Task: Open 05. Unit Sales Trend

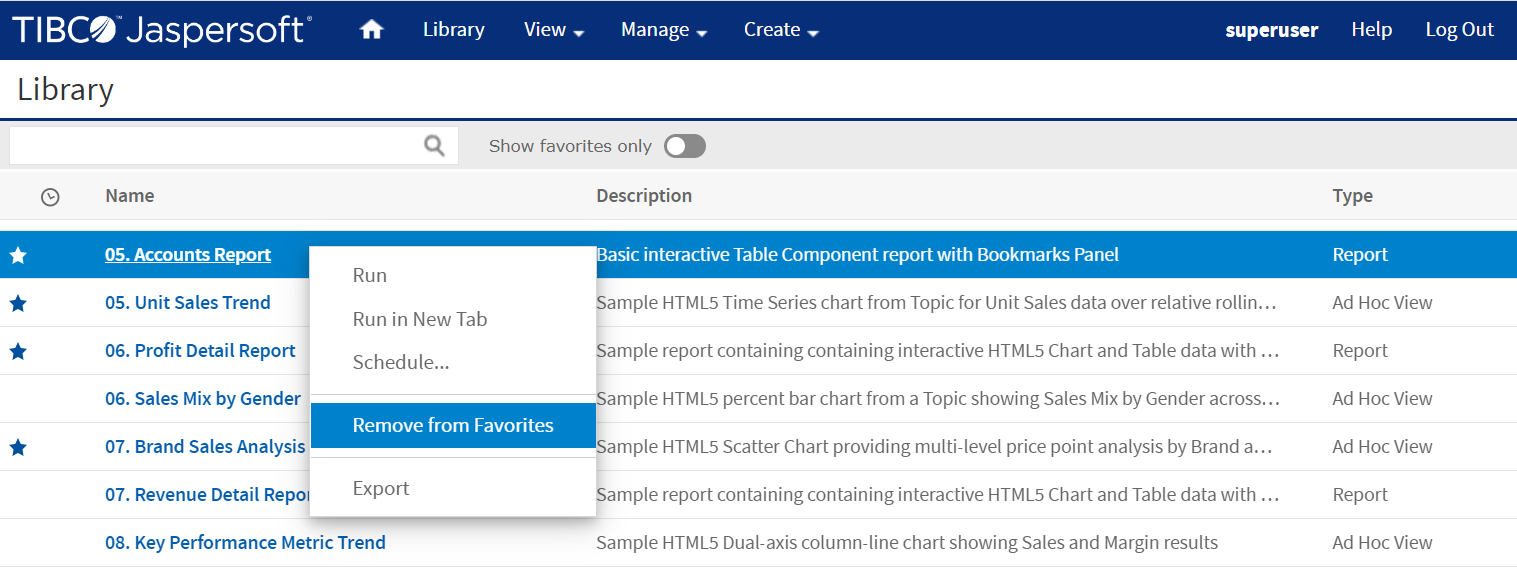Action: click(x=188, y=303)
